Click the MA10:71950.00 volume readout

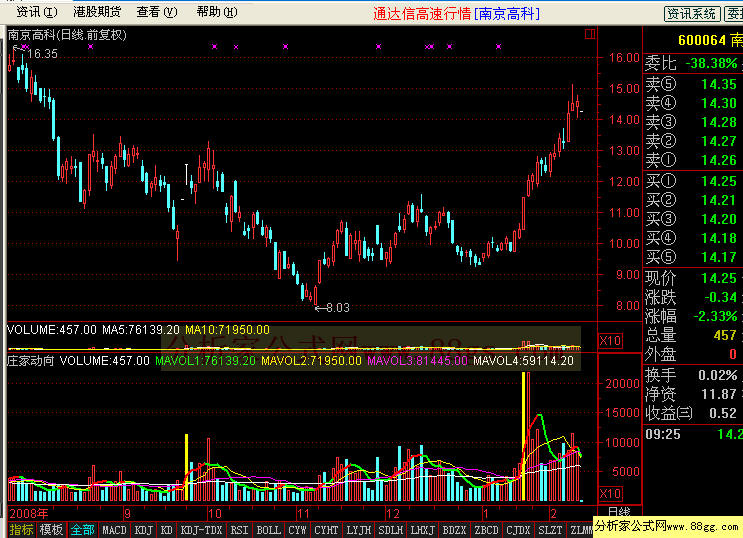[227, 329]
